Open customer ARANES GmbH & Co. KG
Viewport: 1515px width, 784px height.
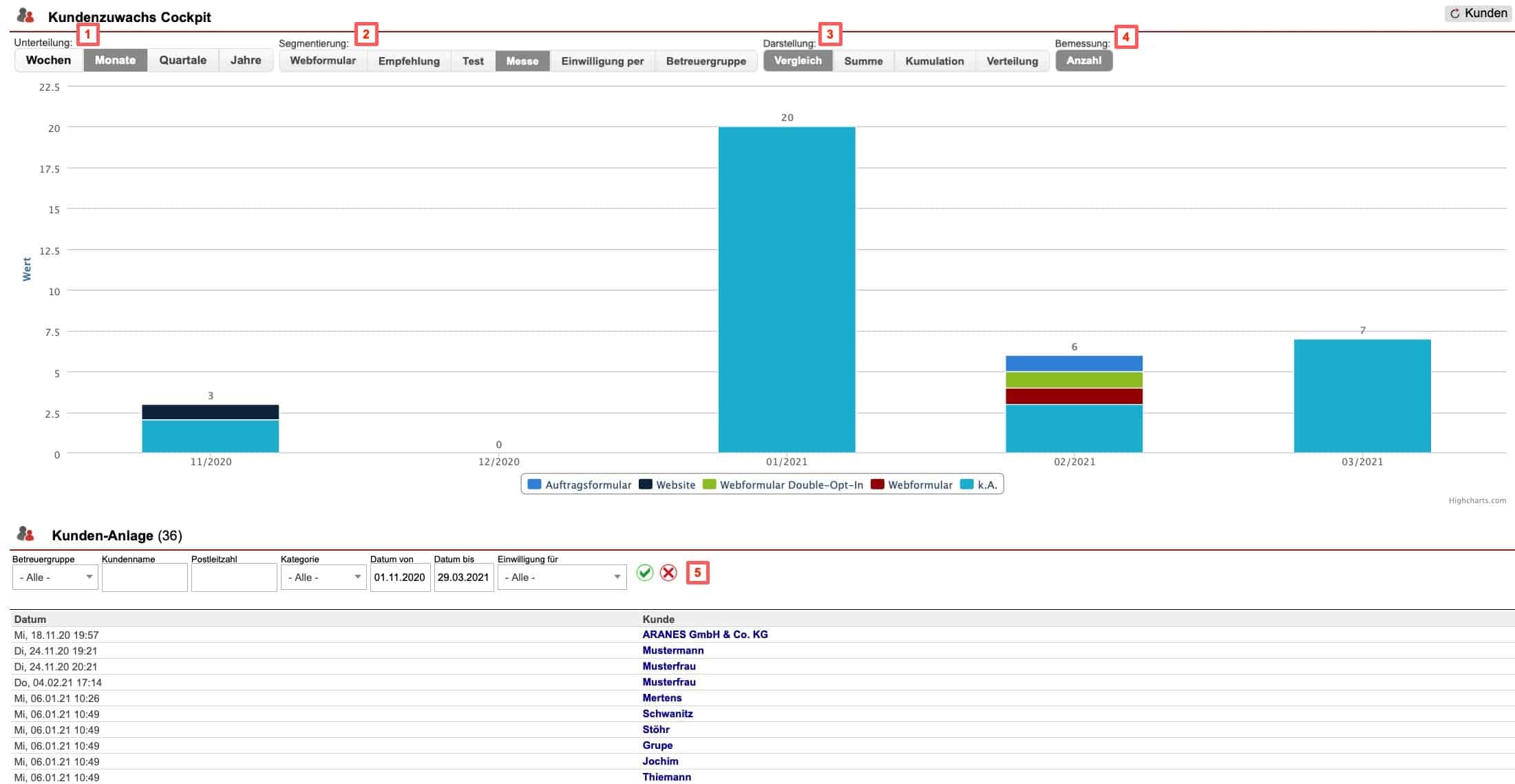point(705,635)
